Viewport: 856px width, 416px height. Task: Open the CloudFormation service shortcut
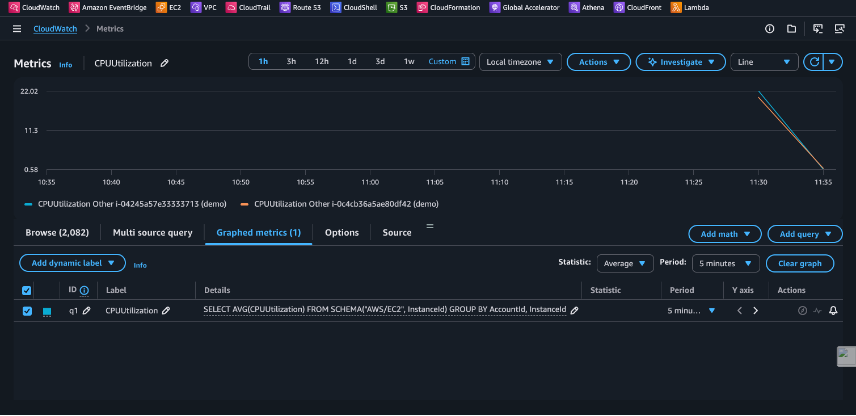click(449, 8)
